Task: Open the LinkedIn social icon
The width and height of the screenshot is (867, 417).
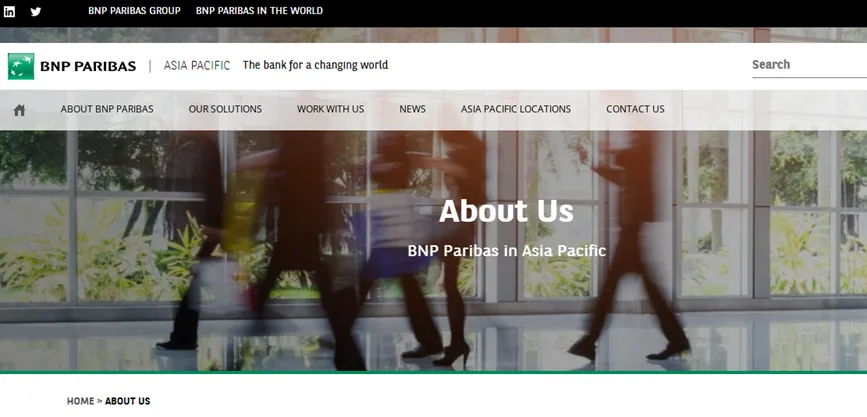Action: tap(9, 11)
